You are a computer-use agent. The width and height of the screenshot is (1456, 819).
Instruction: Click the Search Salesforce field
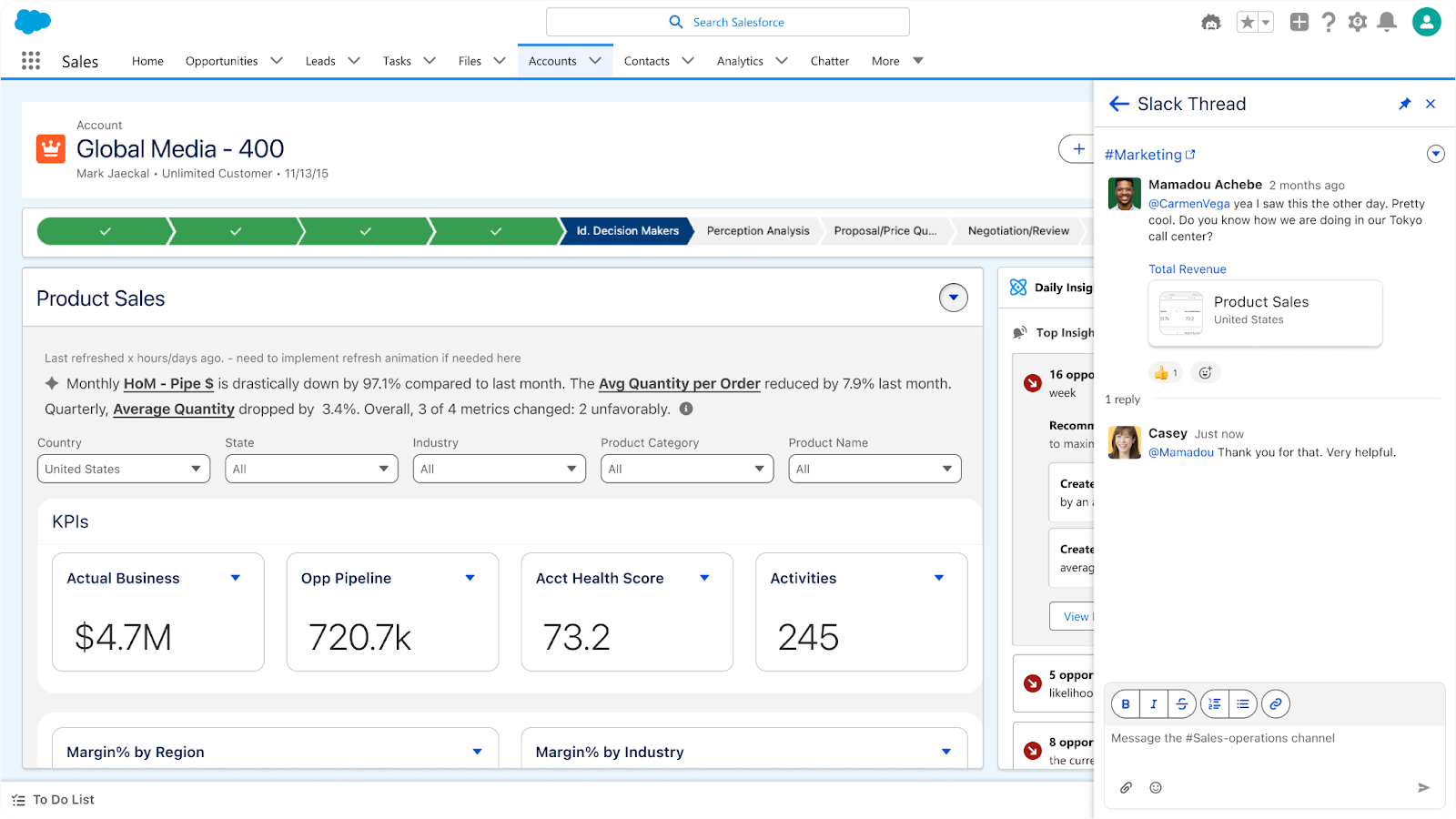click(x=728, y=22)
